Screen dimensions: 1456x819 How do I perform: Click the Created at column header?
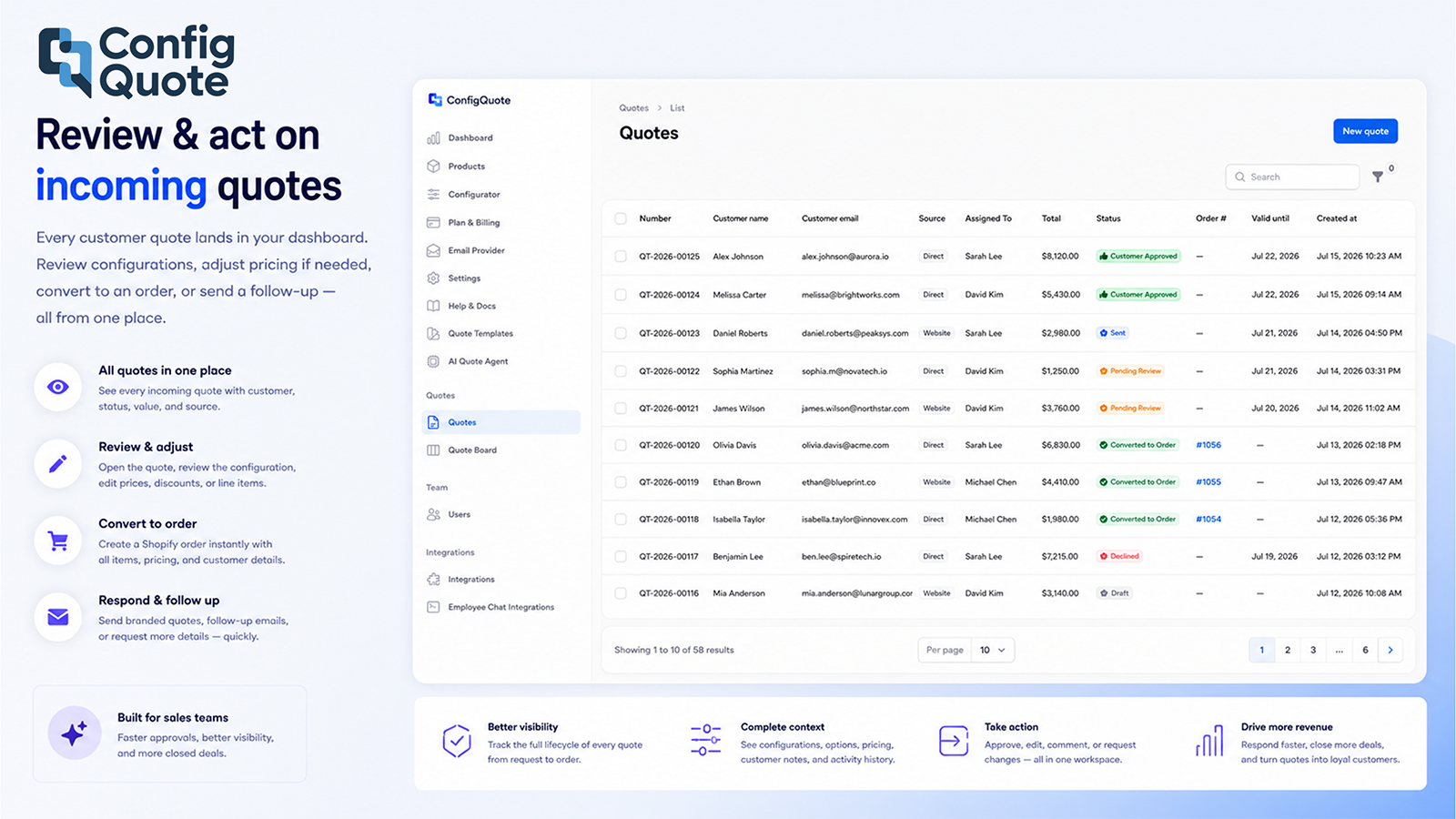(x=1337, y=218)
